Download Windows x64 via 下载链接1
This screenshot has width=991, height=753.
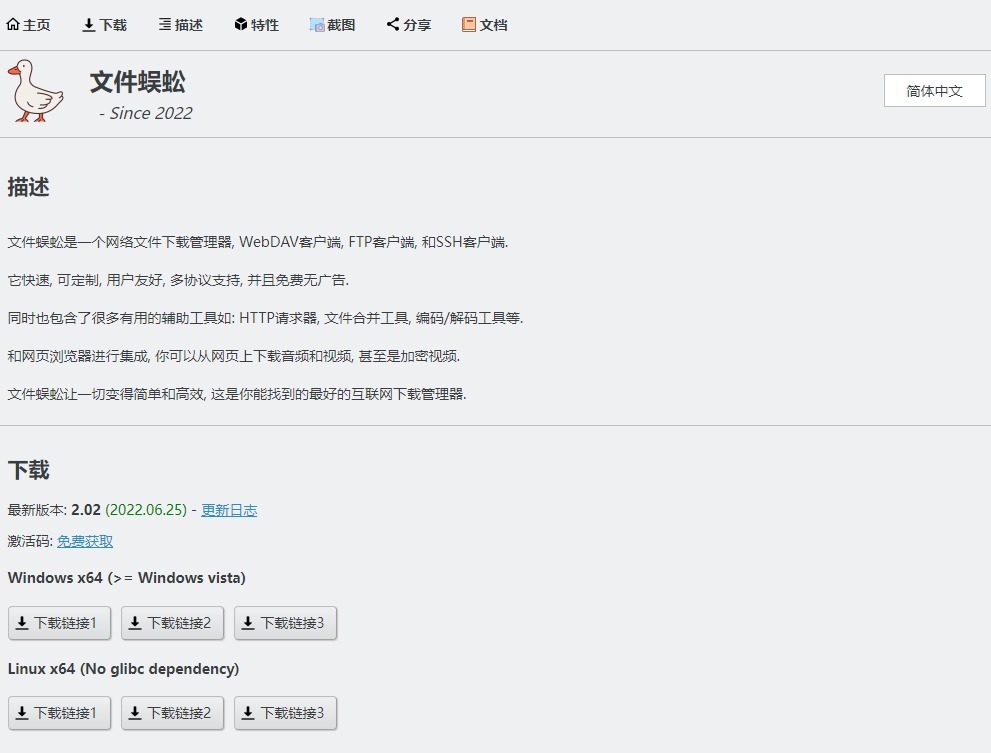pos(59,623)
